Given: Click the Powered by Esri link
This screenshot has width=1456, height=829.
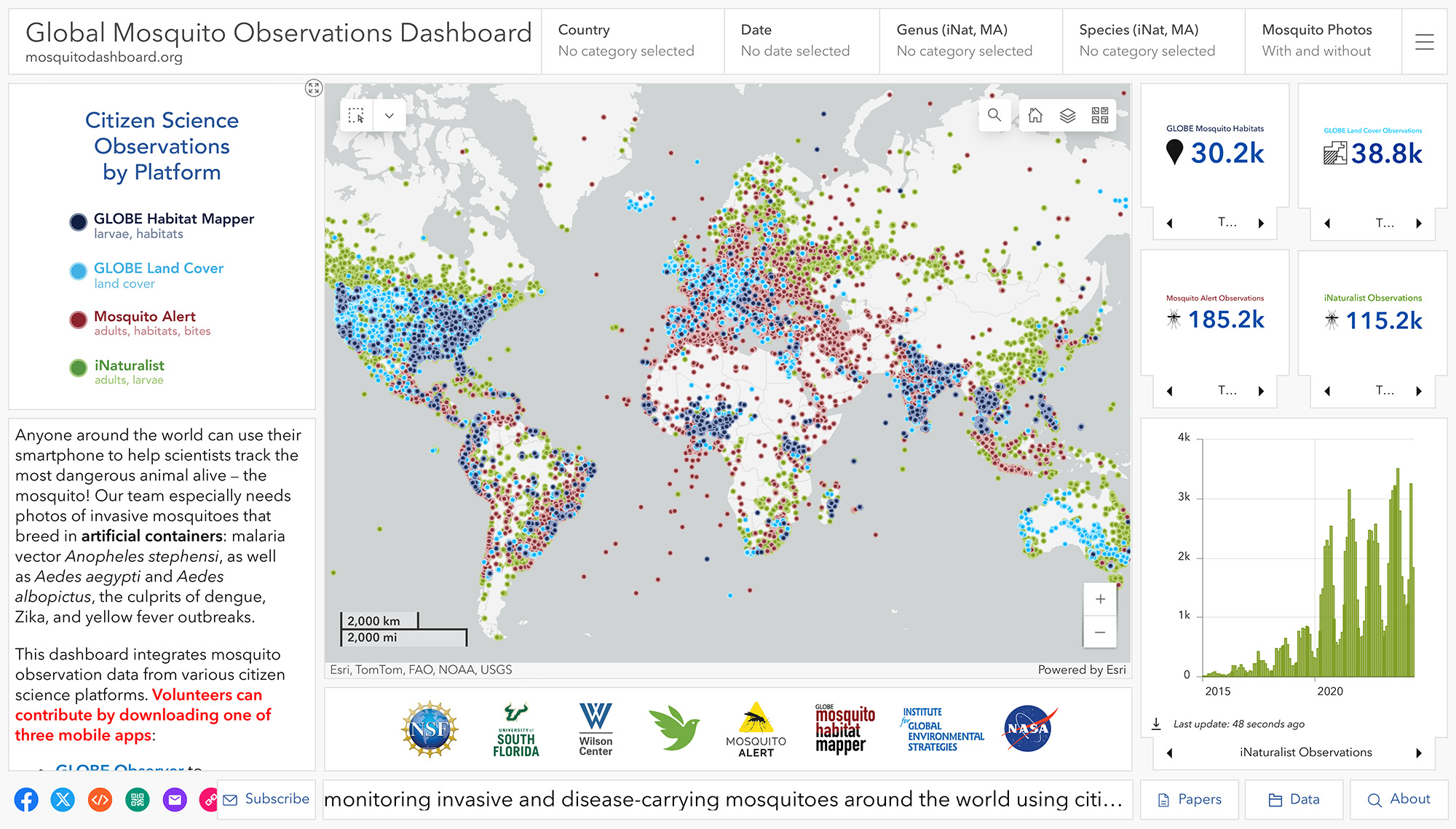Looking at the screenshot, I should [x=1081, y=670].
